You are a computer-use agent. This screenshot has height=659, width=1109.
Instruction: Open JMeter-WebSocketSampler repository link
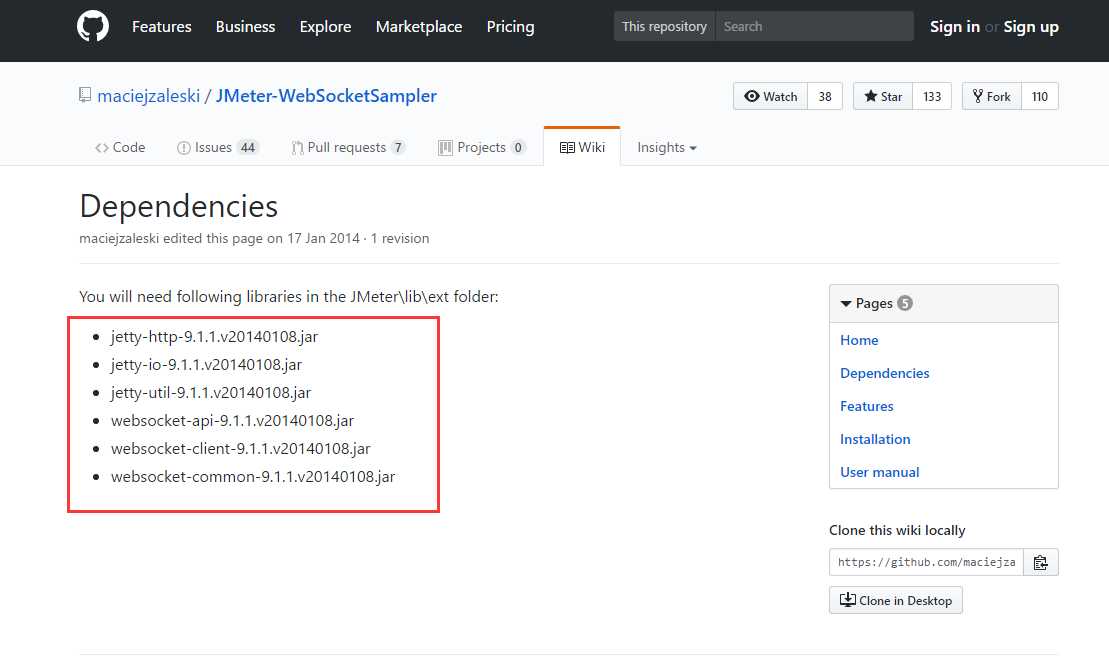(x=326, y=96)
